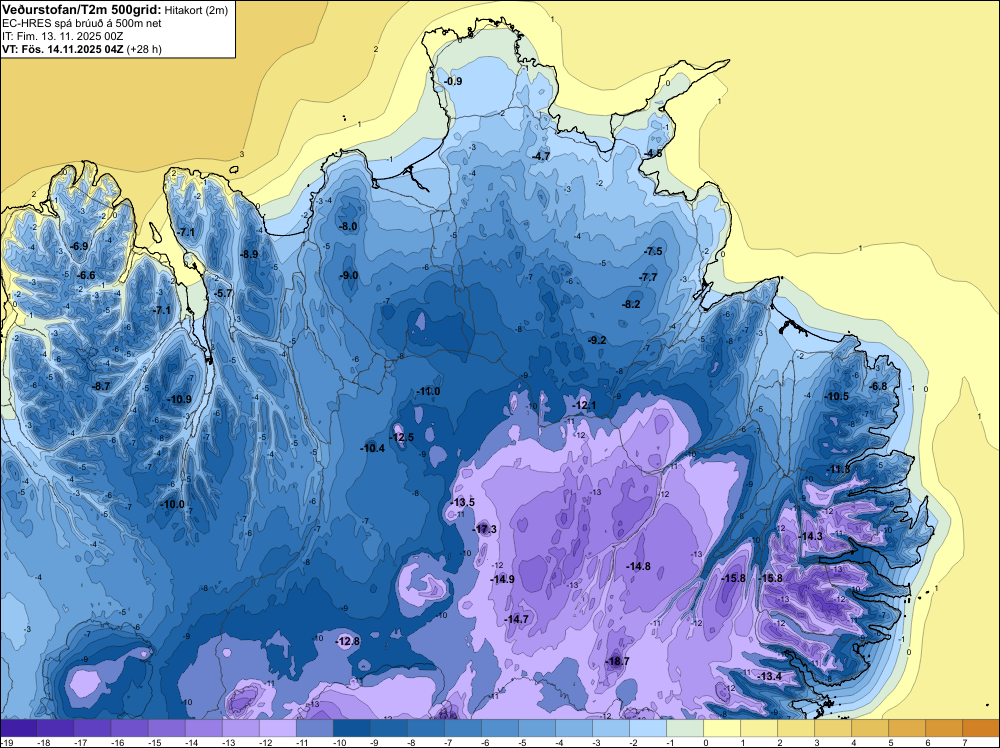Click the valid time "VT: Fös. 14.11.2025 04Z"
The image size is (1000, 748).
[63, 49]
